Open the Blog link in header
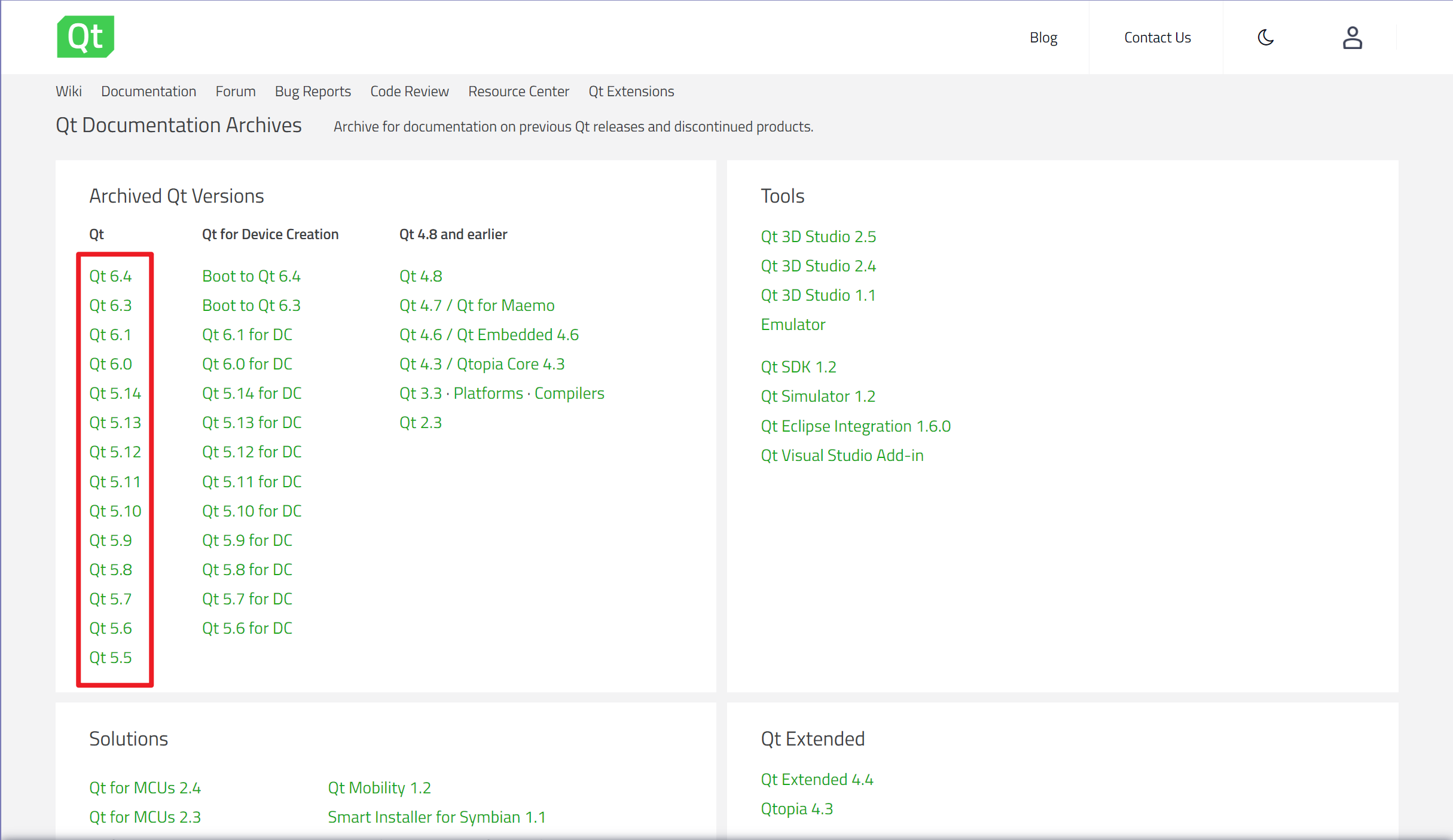Viewport: 1453px width, 840px height. point(1043,38)
